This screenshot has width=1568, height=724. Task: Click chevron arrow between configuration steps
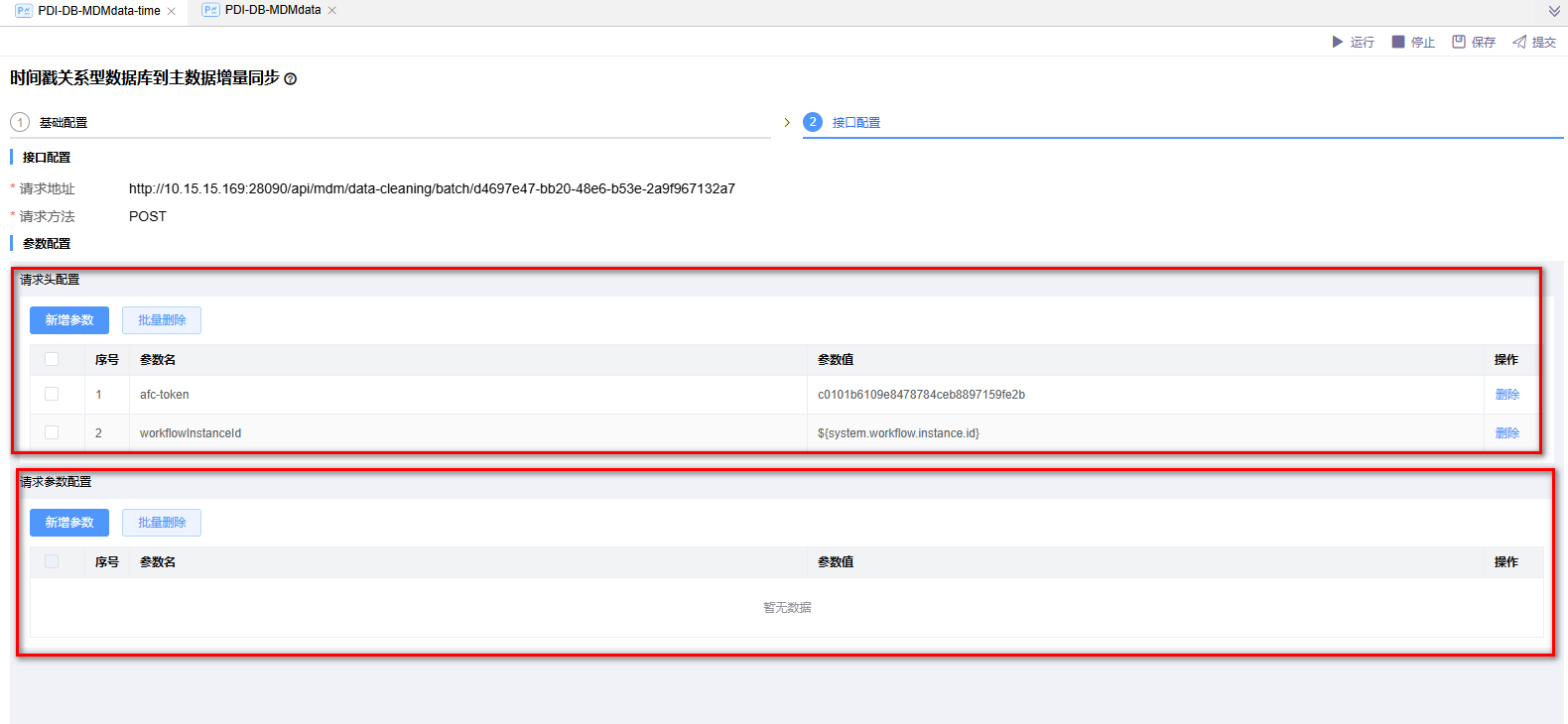tap(787, 122)
